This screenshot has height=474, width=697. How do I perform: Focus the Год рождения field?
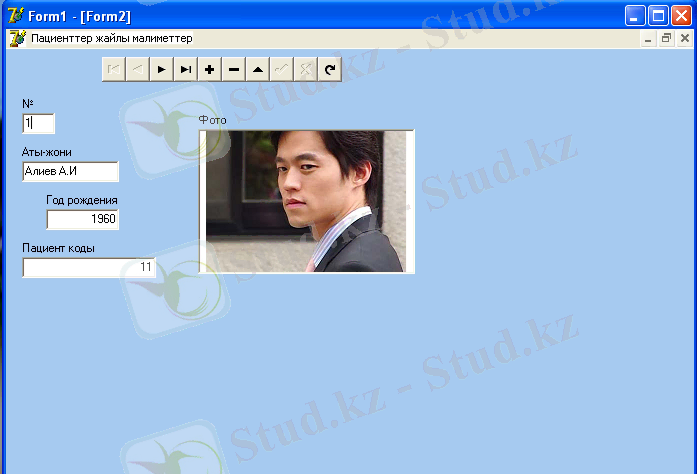click(82, 219)
